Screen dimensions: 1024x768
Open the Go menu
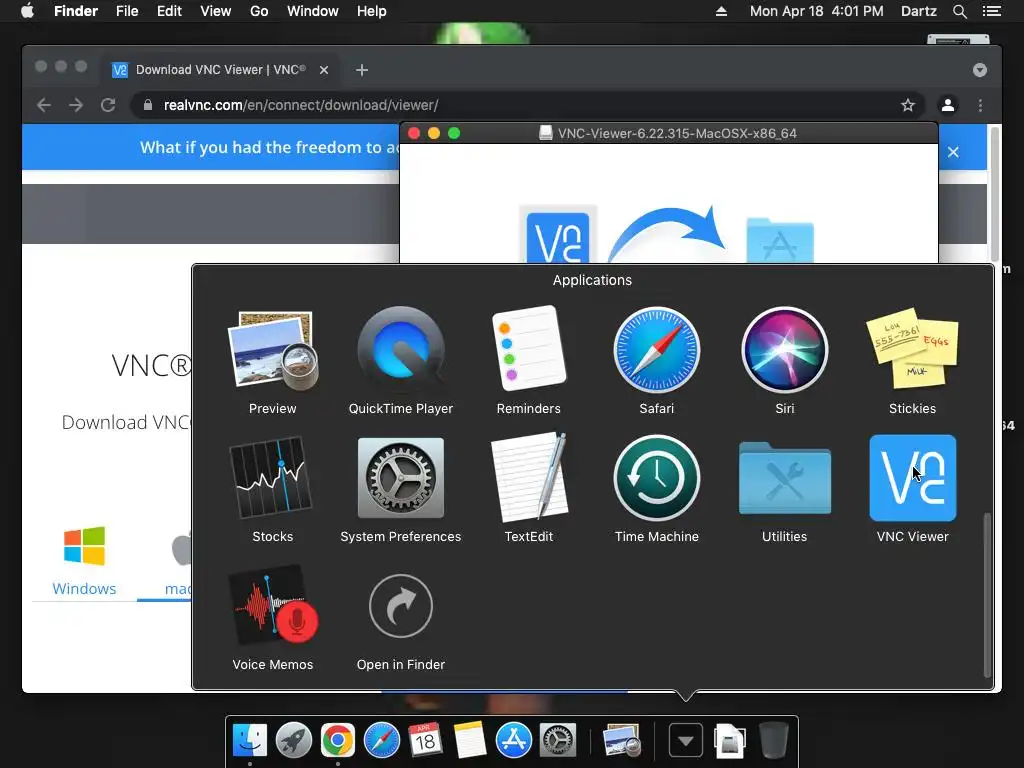pos(259,11)
